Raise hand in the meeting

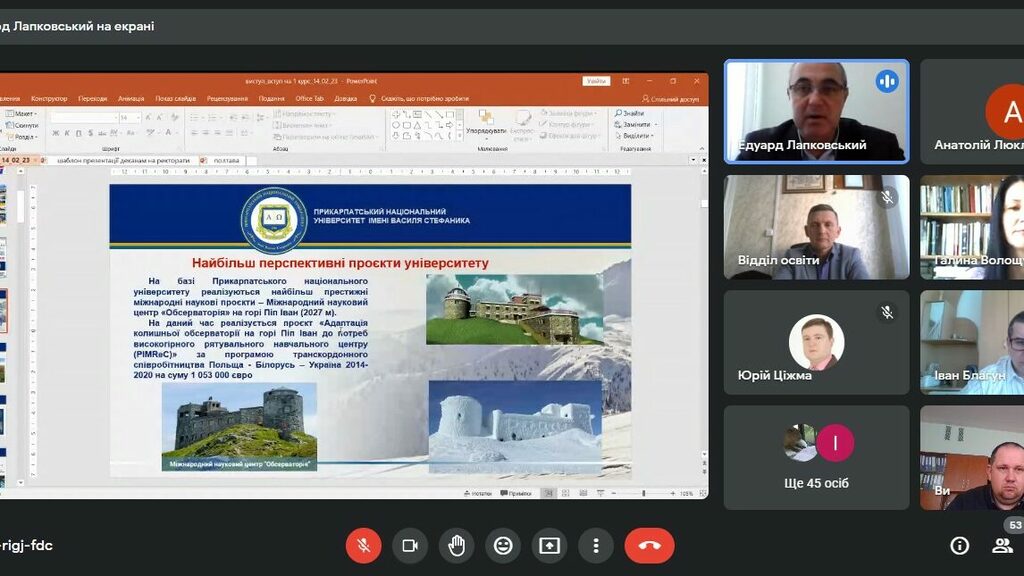pos(457,545)
